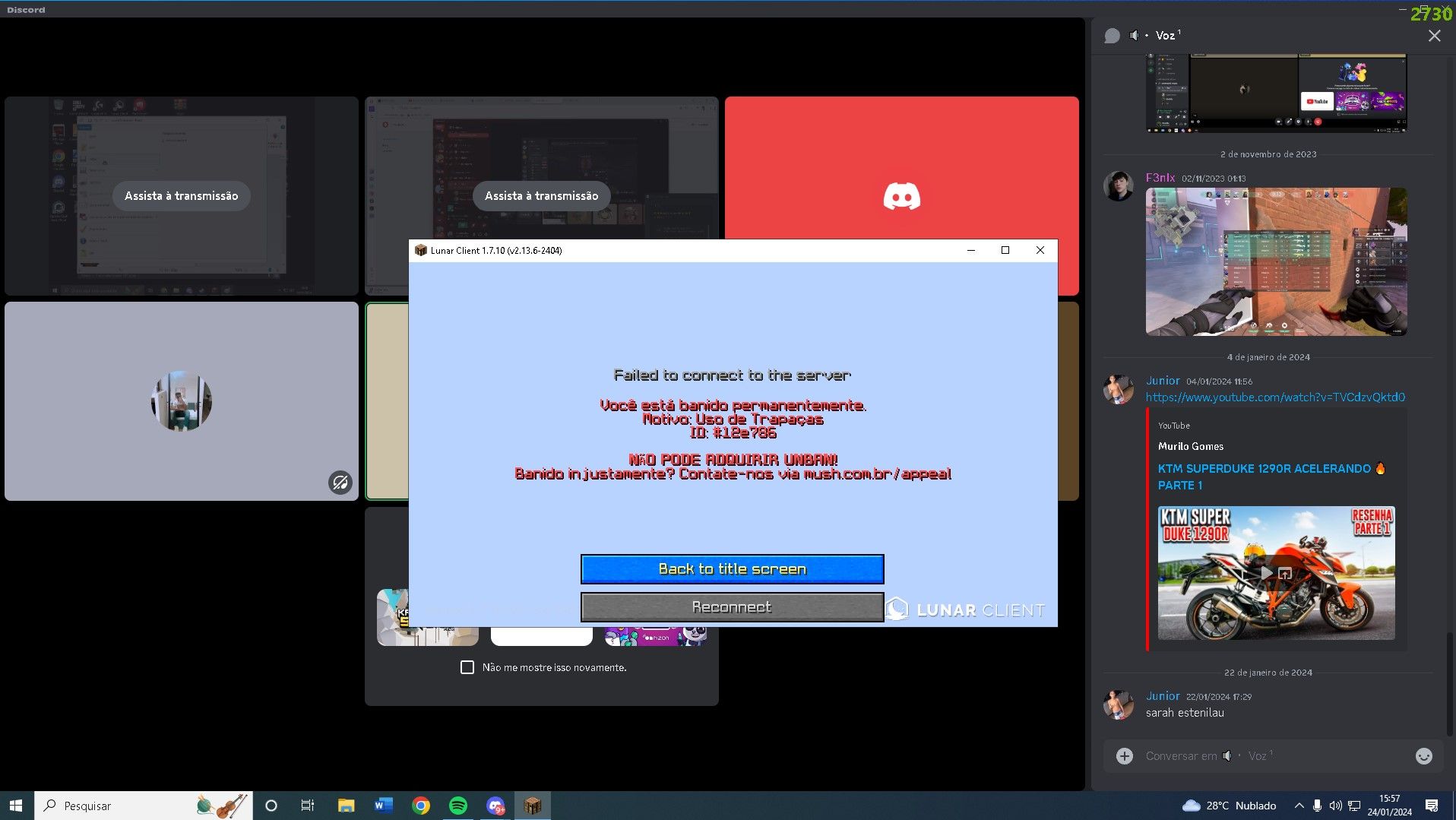1456x820 pixels.
Task: Click Junior's avatar on the 04/01/2024 message
Action: click(1118, 388)
